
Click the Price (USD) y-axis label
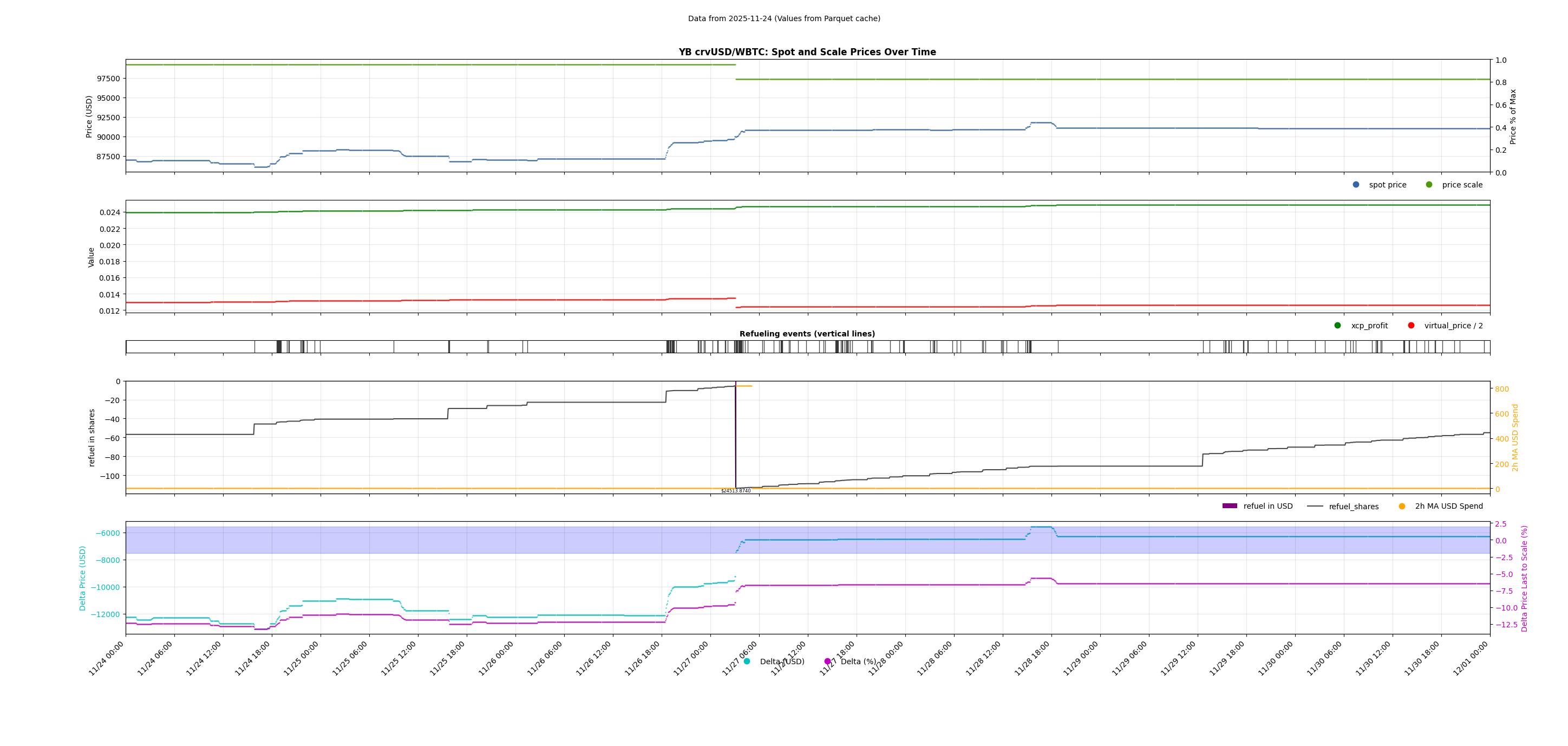89,116
